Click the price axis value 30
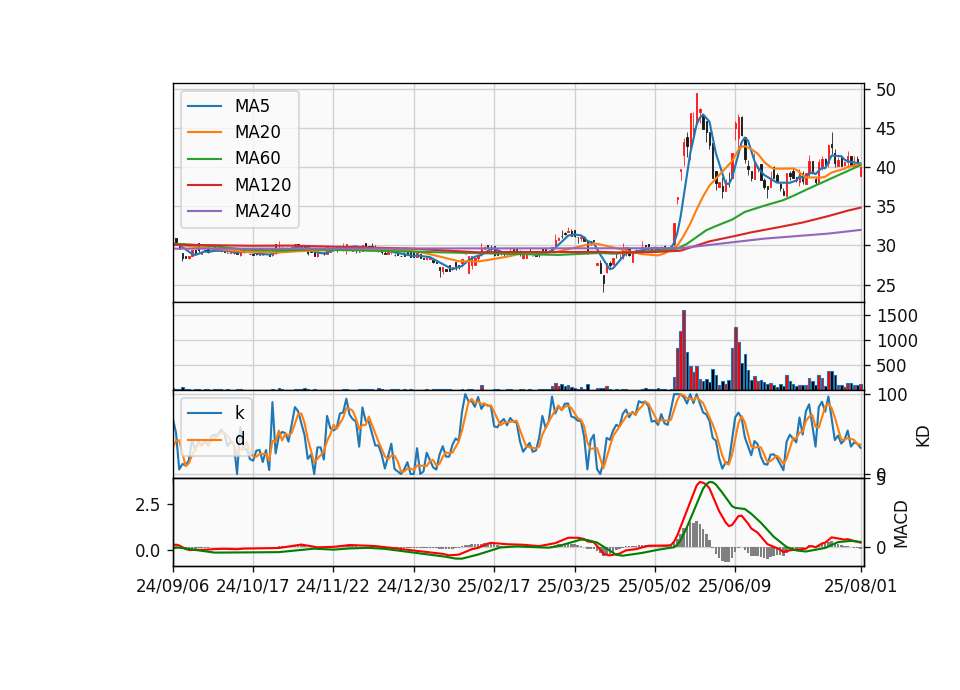The height and width of the screenshot is (690, 960). coord(885,246)
